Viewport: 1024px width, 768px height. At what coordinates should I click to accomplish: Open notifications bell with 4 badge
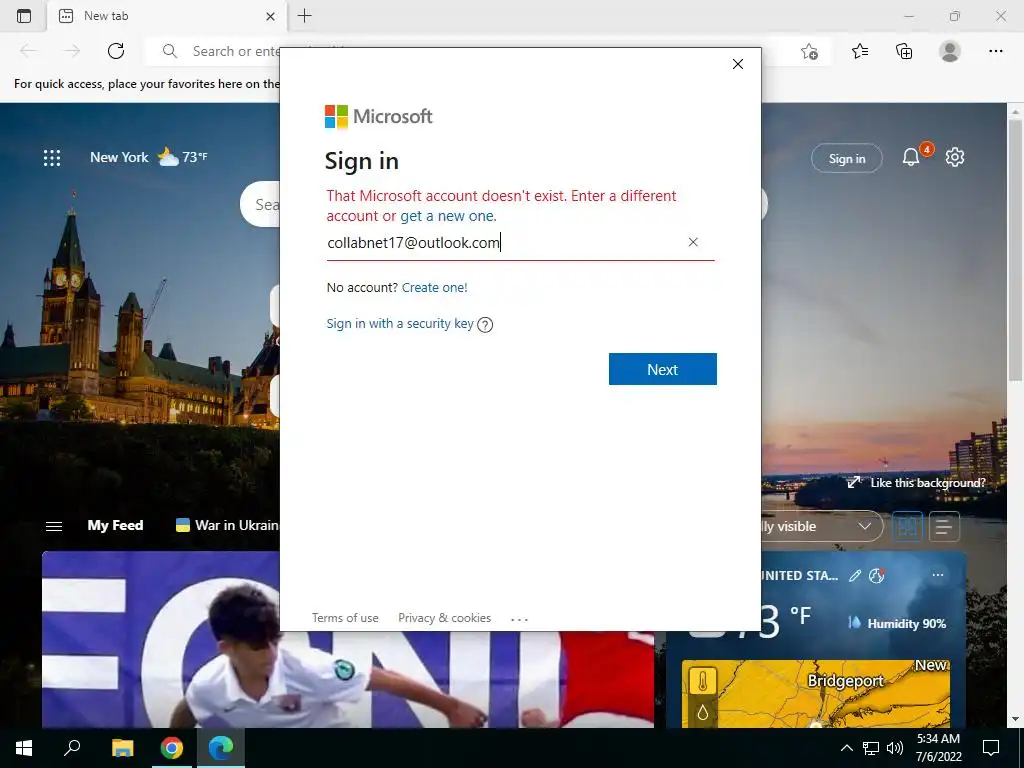click(x=911, y=157)
